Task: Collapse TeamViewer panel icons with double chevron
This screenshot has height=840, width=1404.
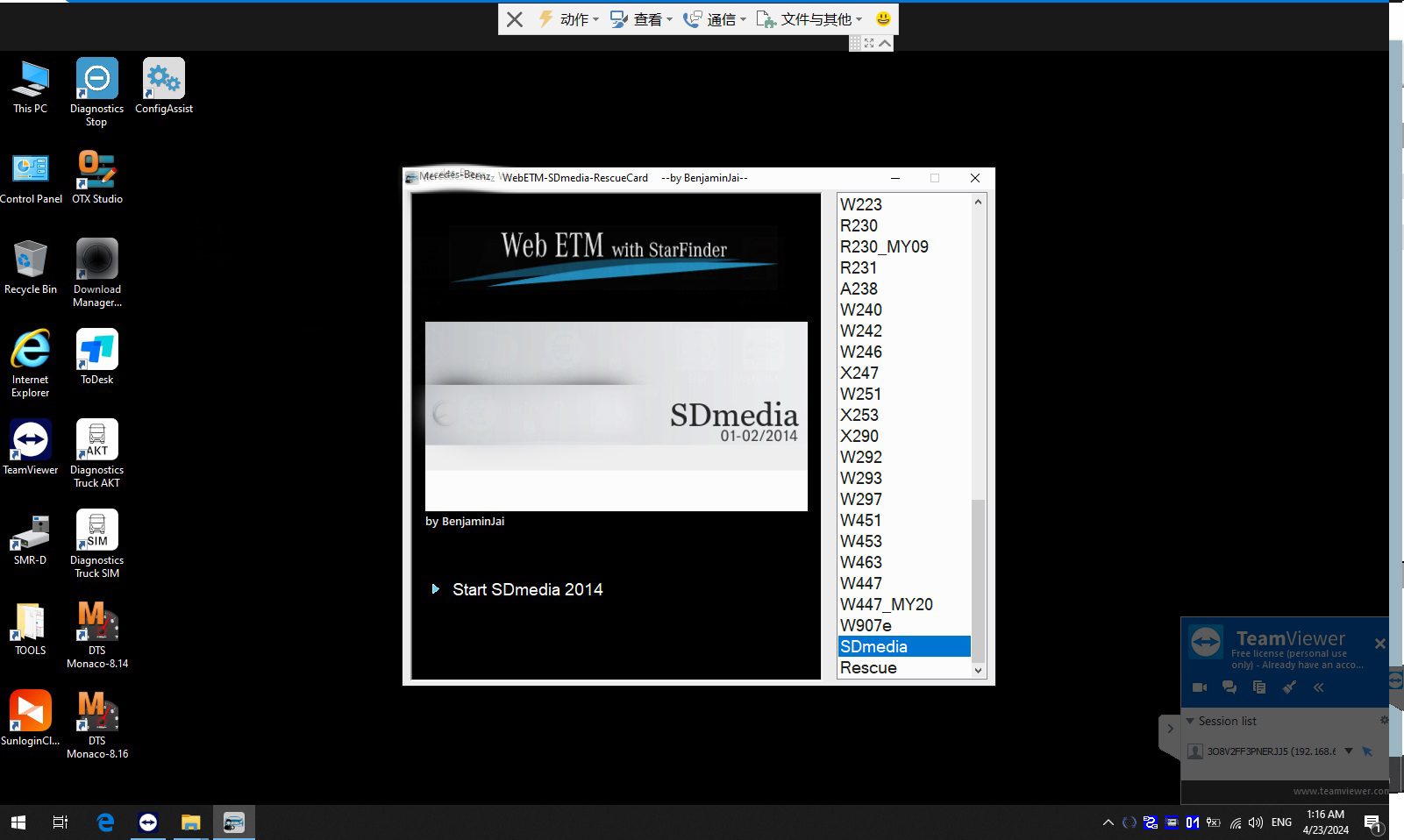Action: (1318, 687)
